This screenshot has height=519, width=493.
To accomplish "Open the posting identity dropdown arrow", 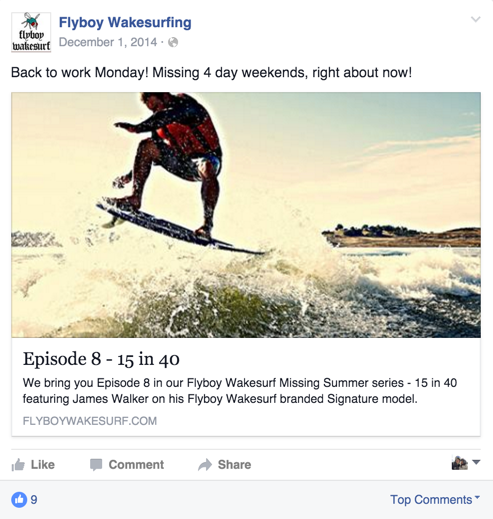I will point(476,462).
